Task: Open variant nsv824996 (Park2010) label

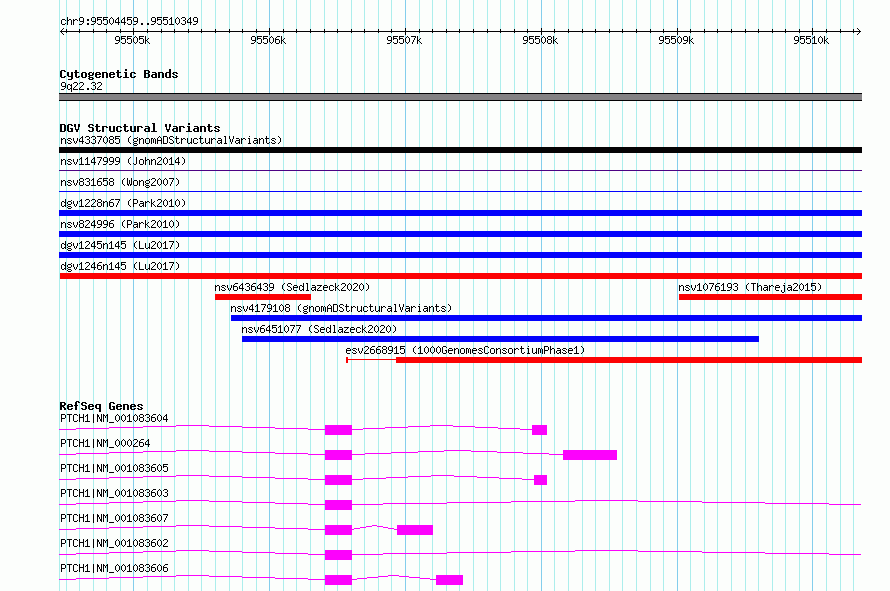Action: pos(120,224)
